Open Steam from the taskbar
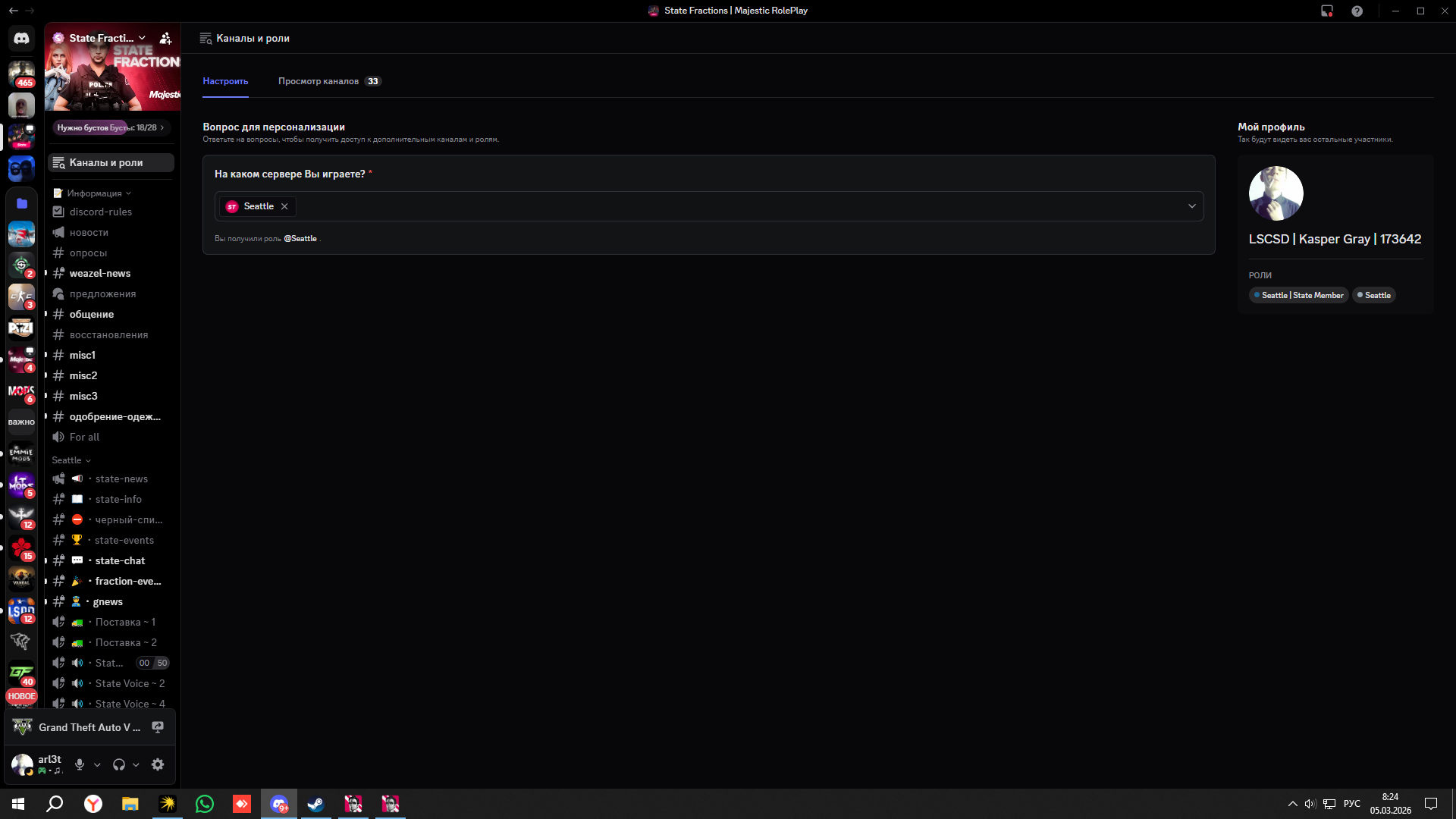The height and width of the screenshot is (819, 1456). [315, 804]
